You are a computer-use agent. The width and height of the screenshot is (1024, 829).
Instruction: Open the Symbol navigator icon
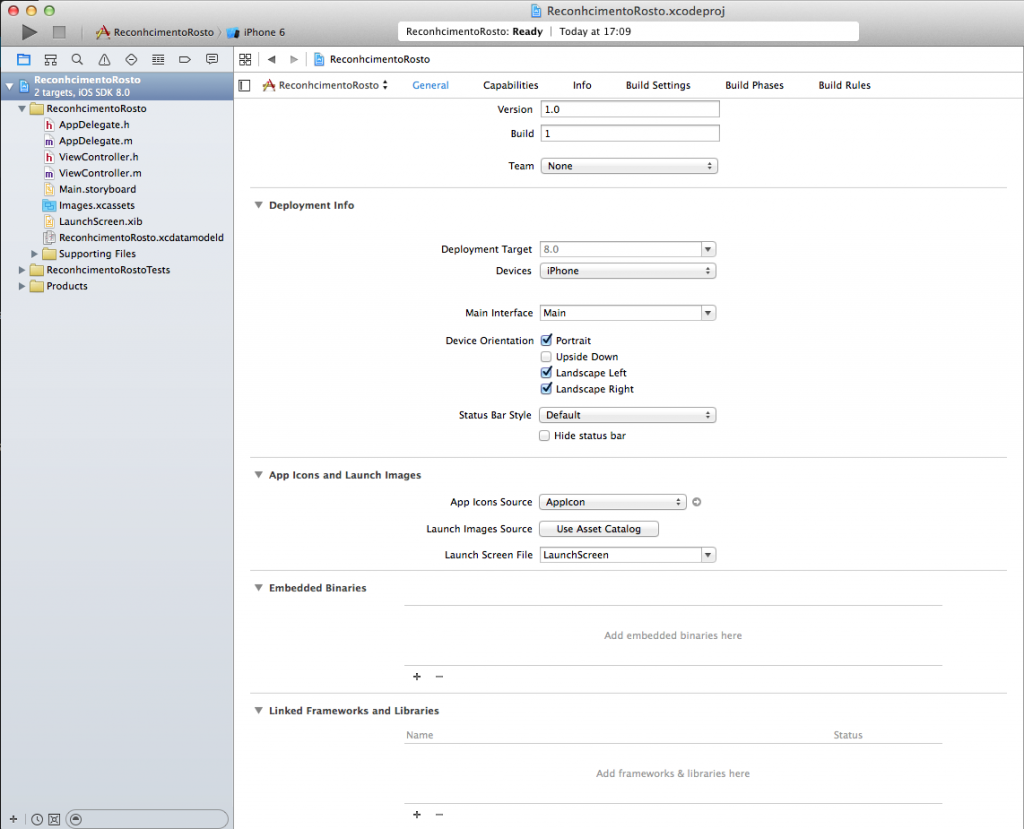(x=50, y=59)
